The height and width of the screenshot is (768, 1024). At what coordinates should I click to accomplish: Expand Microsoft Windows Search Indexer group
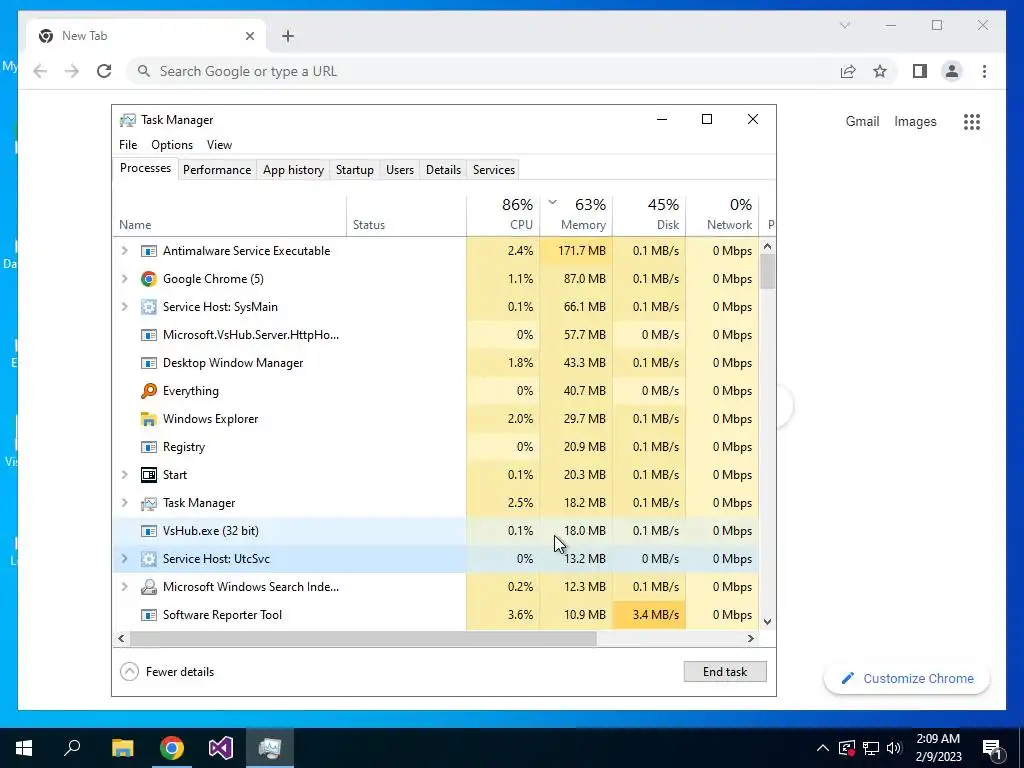pyautogui.click(x=124, y=586)
